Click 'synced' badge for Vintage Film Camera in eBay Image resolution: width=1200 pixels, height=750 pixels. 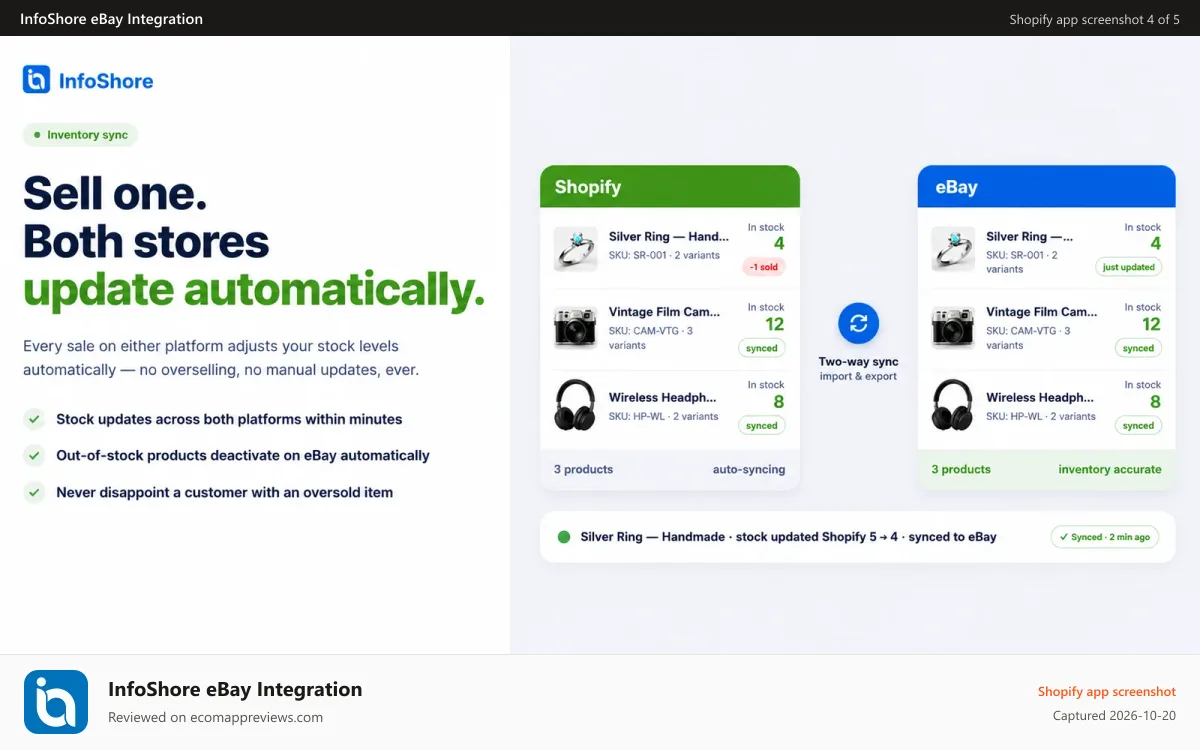[x=1139, y=348]
